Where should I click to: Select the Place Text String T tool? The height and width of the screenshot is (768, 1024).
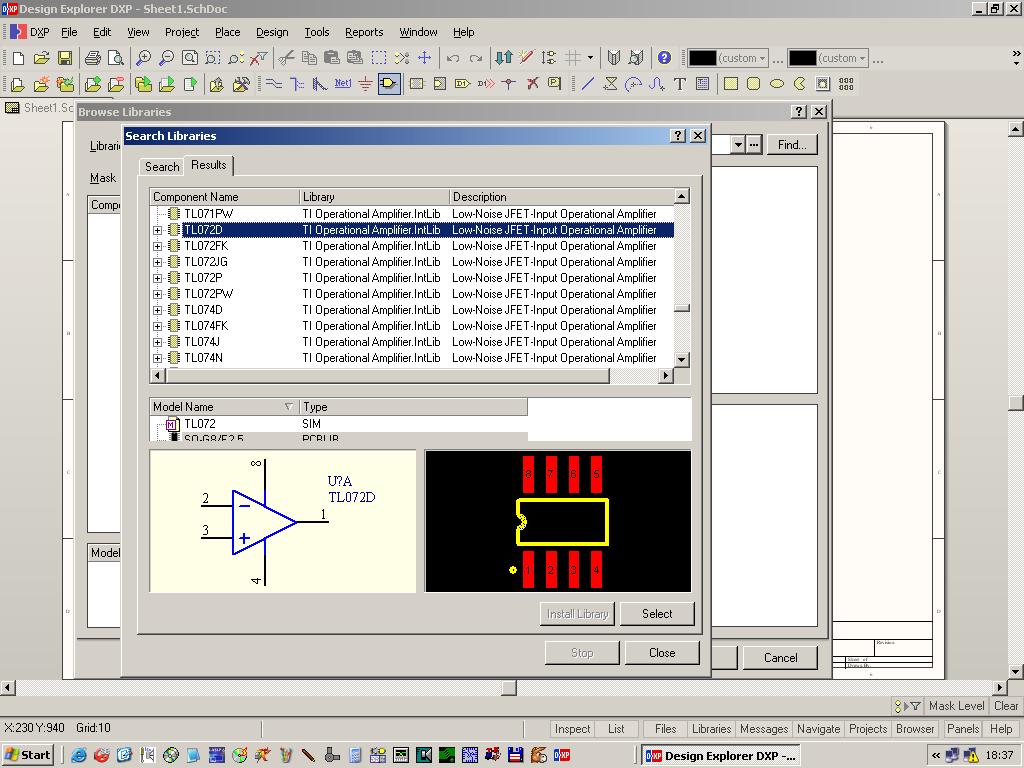pos(679,84)
